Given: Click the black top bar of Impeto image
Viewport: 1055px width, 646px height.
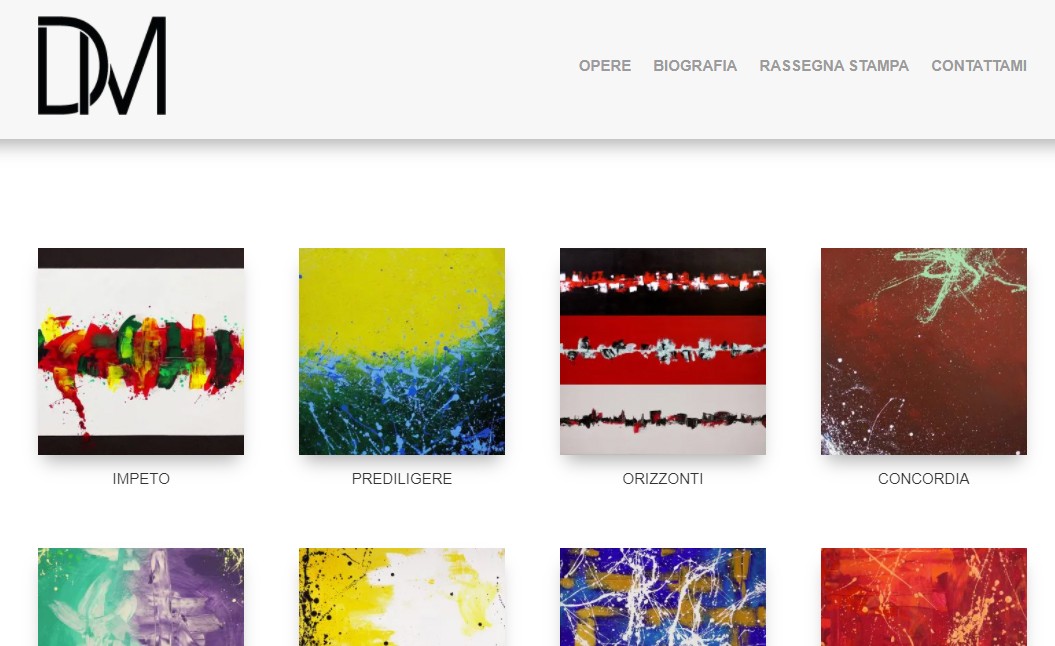Looking at the screenshot, I should (x=141, y=258).
